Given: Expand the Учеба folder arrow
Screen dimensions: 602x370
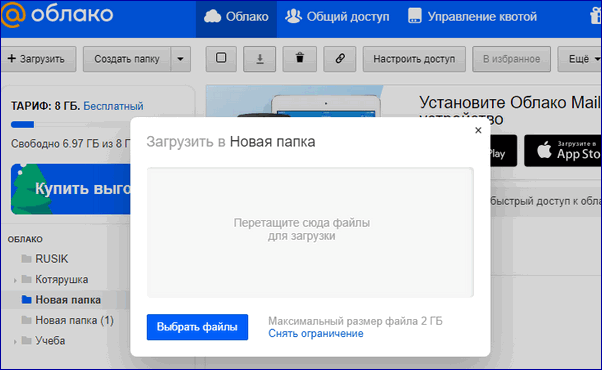Looking at the screenshot, I should 15,342.
